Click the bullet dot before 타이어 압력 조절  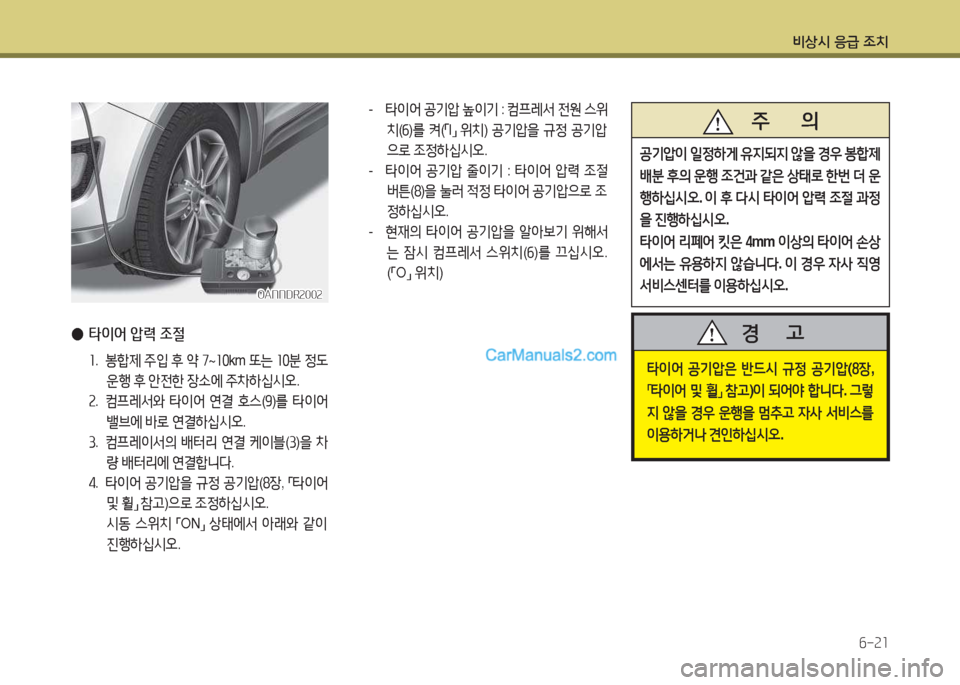[x=77, y=334]
